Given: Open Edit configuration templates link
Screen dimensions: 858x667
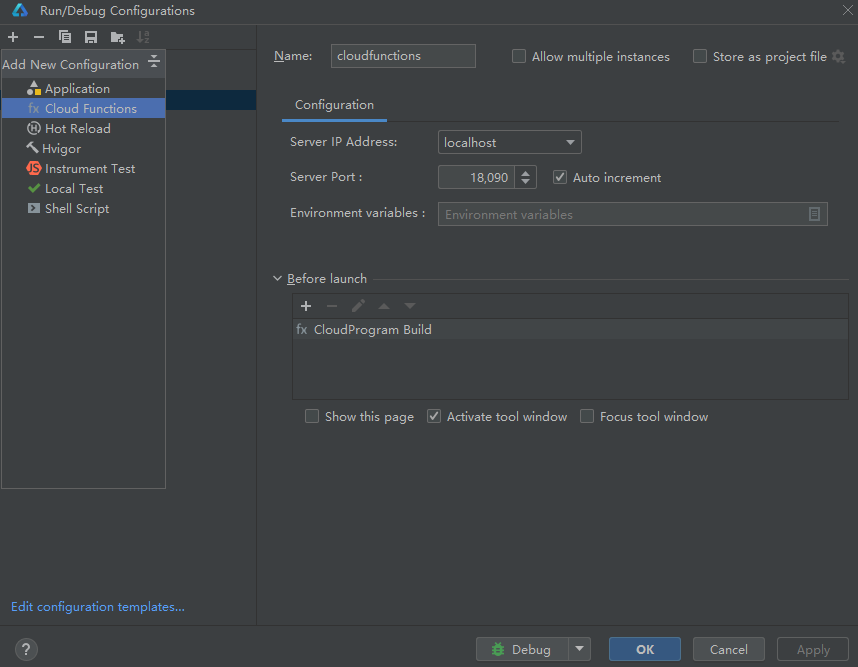Looking at the screenshot, I should pos(97,606).
